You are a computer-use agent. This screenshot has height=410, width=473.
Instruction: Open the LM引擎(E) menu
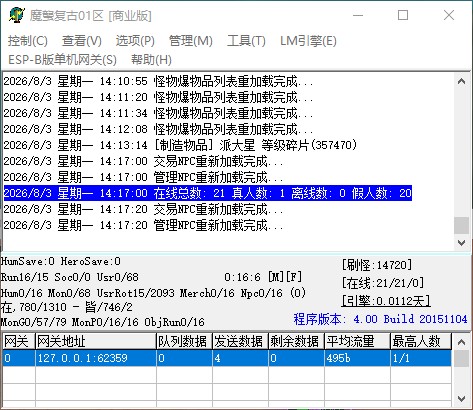308,41
